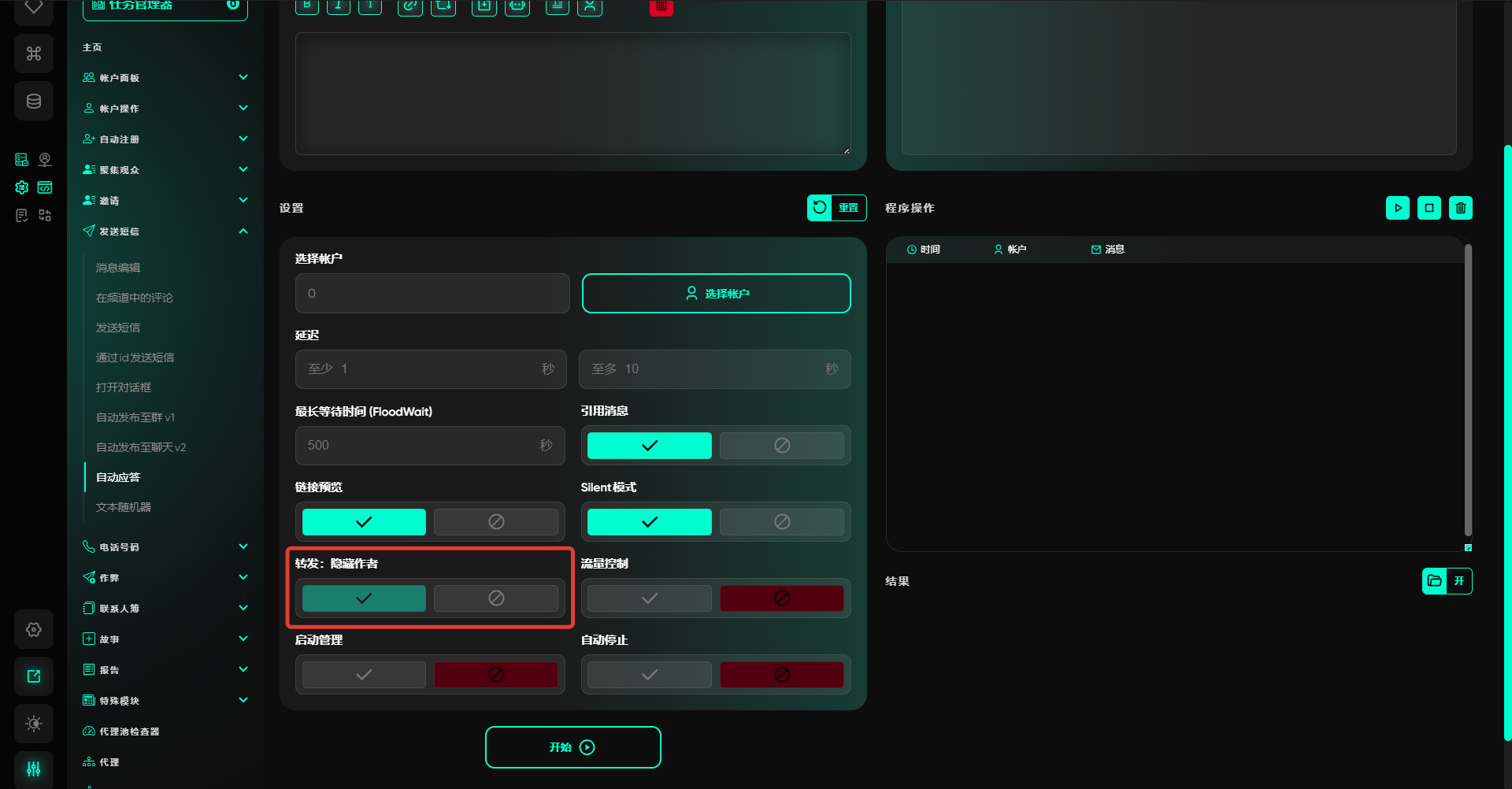
Task: Click the sliders icon at rail bottom
Action: [34, 769]
